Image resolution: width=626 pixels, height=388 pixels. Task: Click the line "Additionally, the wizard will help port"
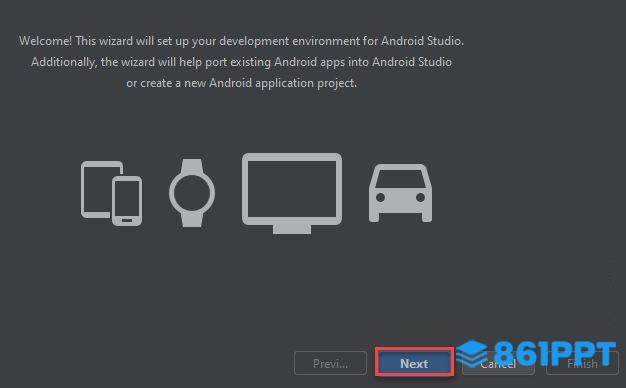pyautogui.click(x=242, y=62)
